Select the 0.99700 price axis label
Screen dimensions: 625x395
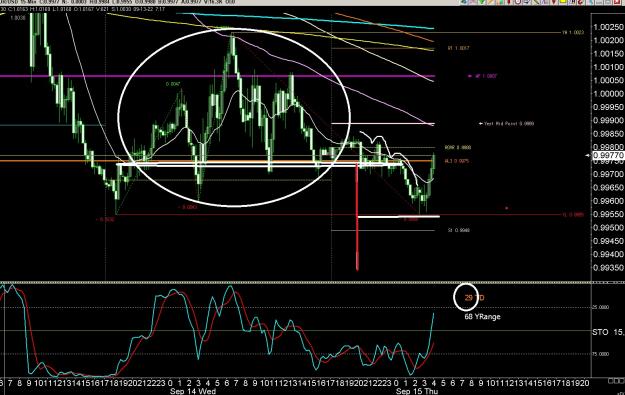coord(609,174)
